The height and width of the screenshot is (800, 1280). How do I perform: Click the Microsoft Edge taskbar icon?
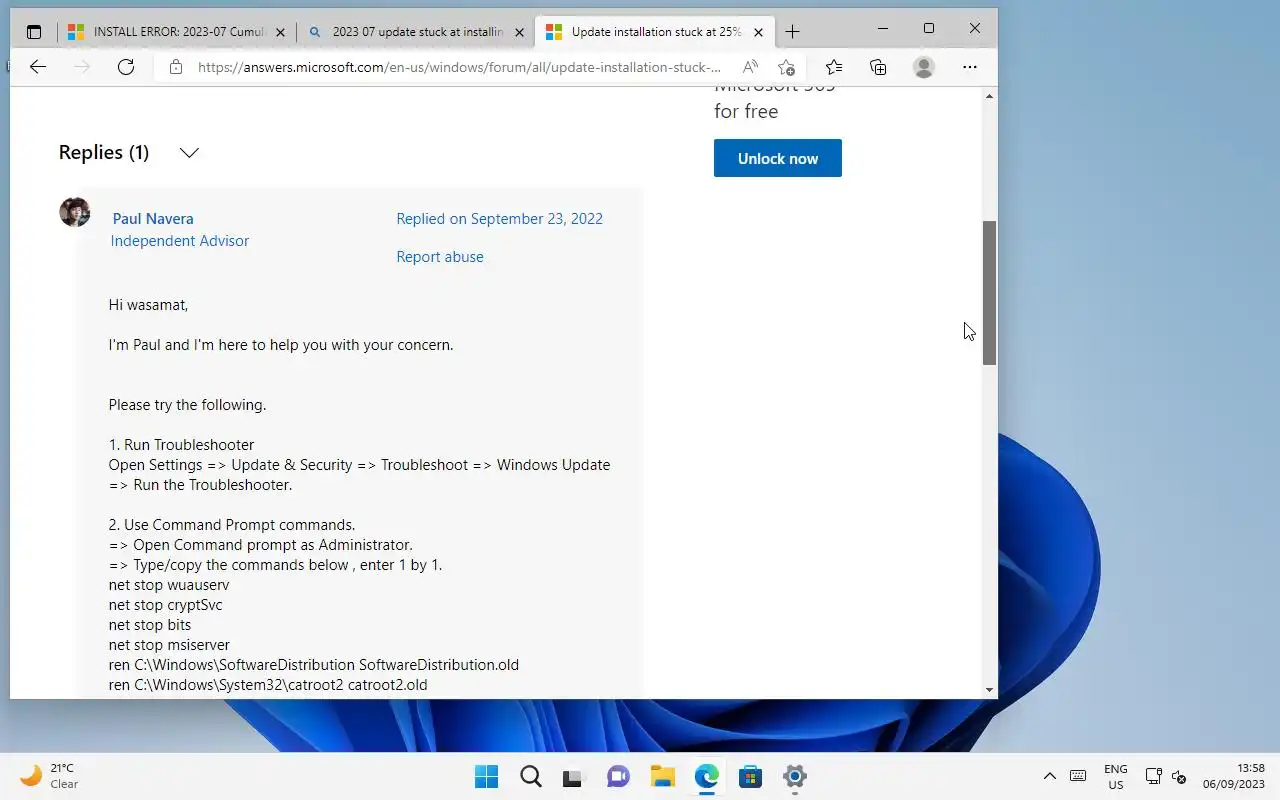(707, 776)
